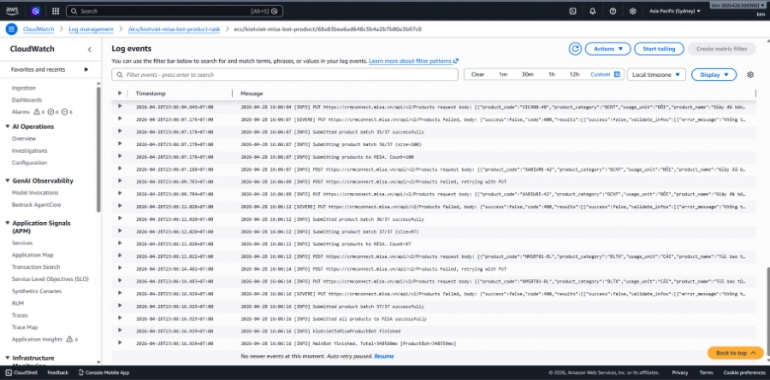Collapse the GenAI Observability section
Image resolution: width=770 pixels, height=380 pixels.
(7, 181)
